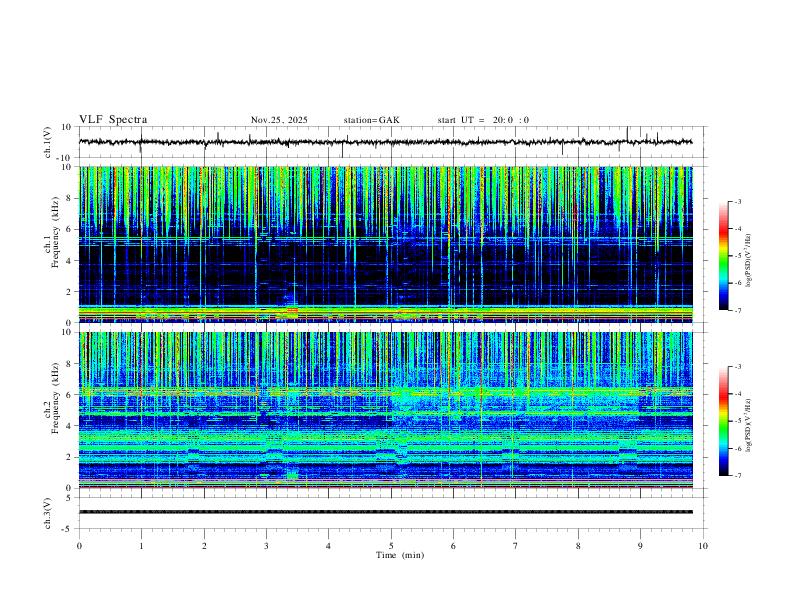This screenshot has height=612, width=792.
Task: Click the "VLF Spectra" plot title
Action: [113, 120]
